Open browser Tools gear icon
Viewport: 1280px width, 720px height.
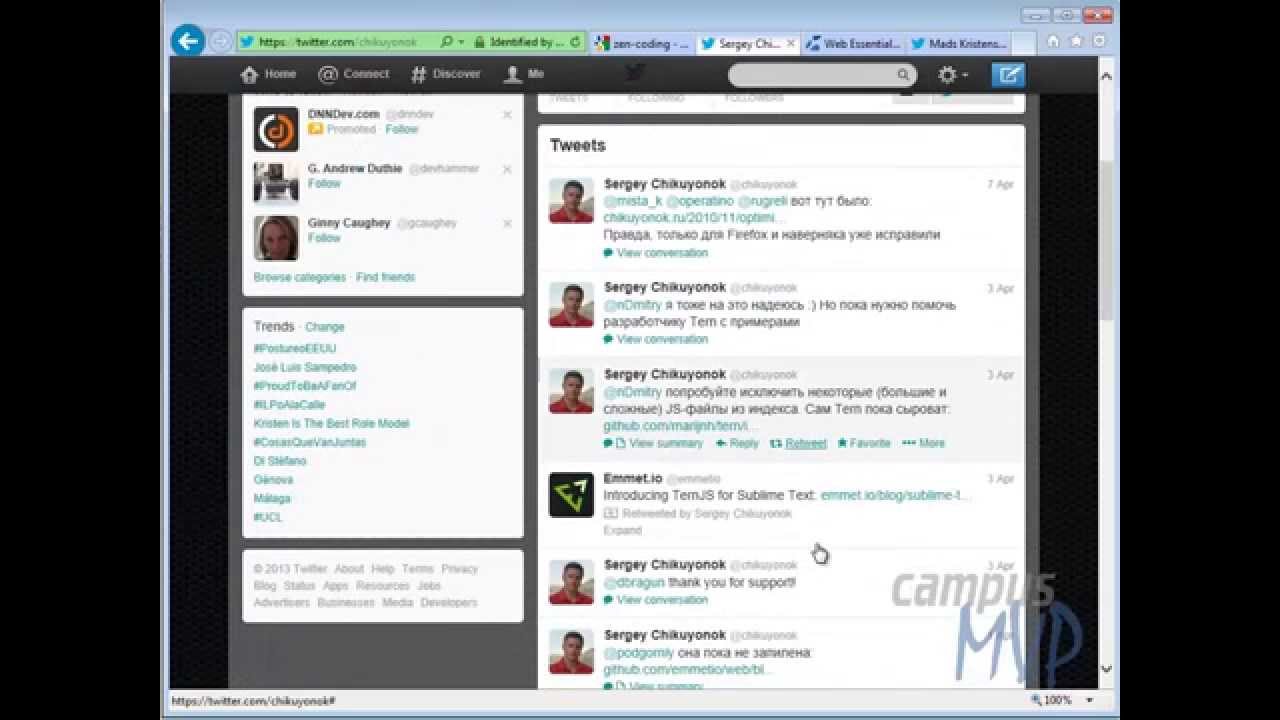click(x=1098, y=42)
